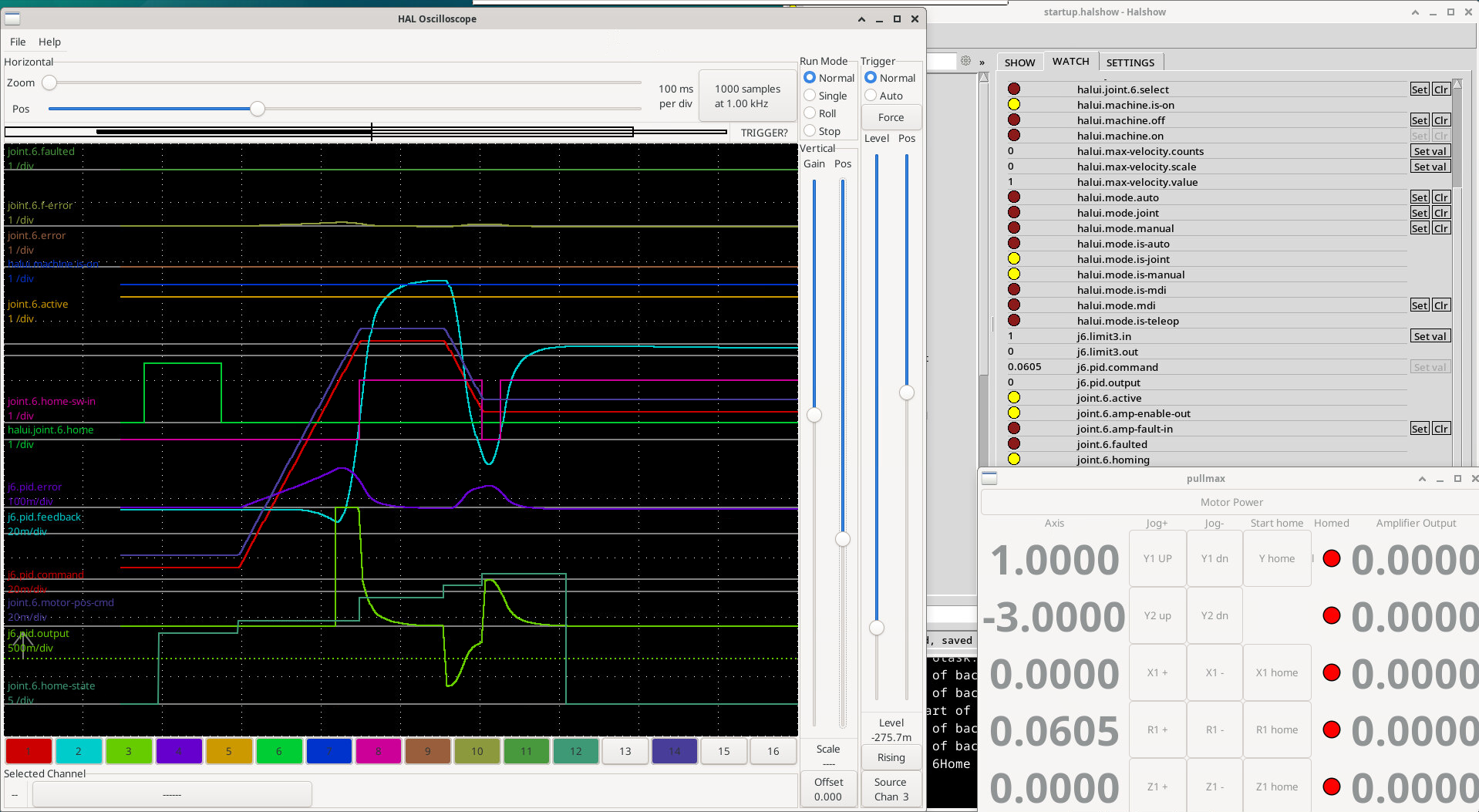Viewport: 1479px width, 812px height.
Task: Click the horizontal Zoom slider handle
Action: (49, 83)
